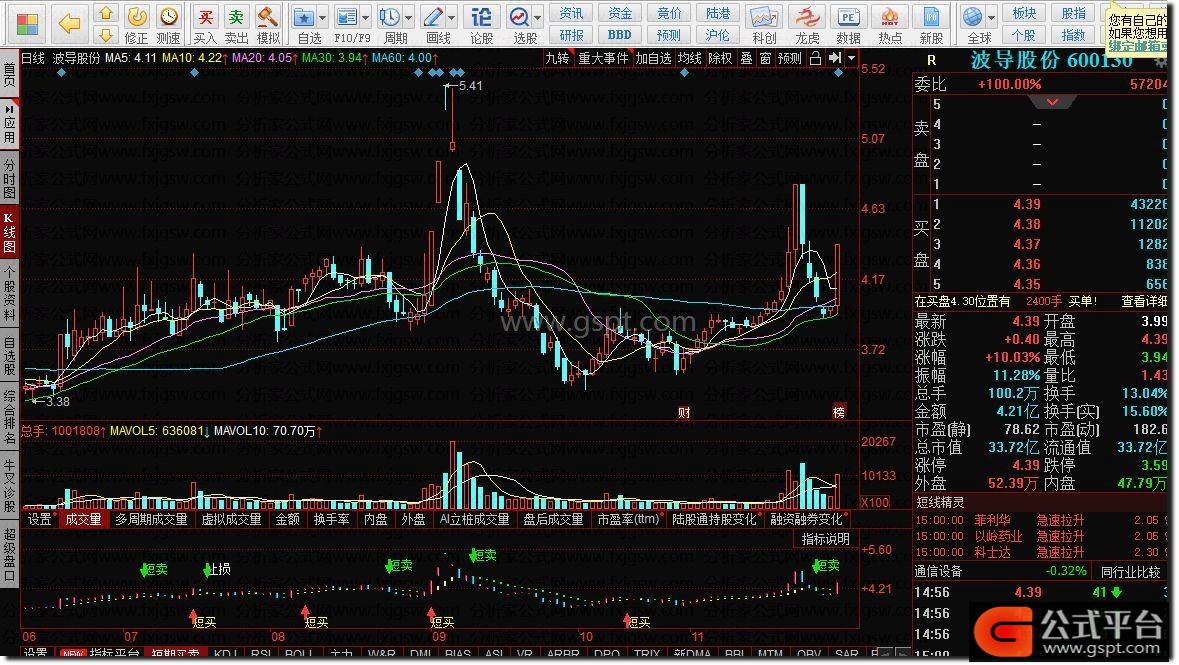Click the 资讯 news button
The width and height of the screenshot is (1179, 665).
tap(571, 14)
